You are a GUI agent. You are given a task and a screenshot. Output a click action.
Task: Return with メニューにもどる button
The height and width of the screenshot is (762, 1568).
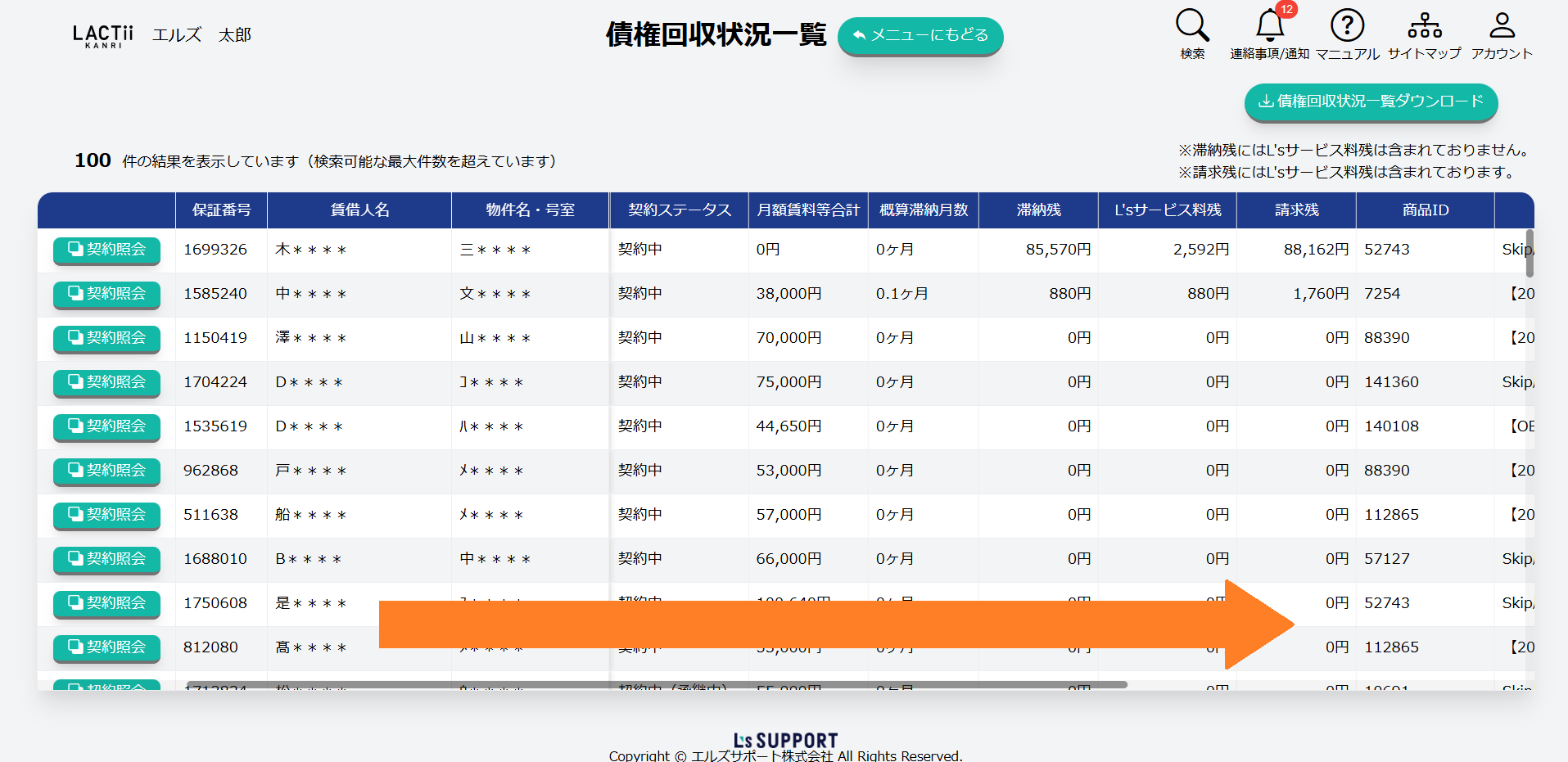(x=920, y=36)
